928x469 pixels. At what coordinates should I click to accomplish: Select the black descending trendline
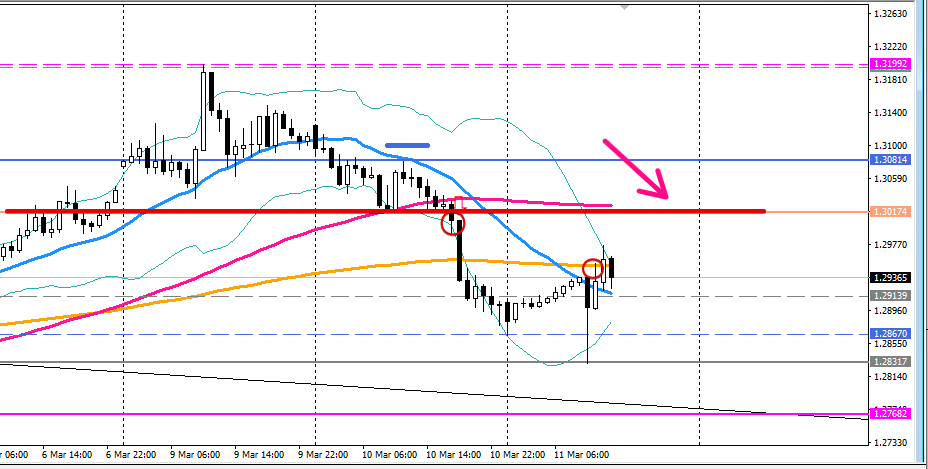tap(432, 391)
